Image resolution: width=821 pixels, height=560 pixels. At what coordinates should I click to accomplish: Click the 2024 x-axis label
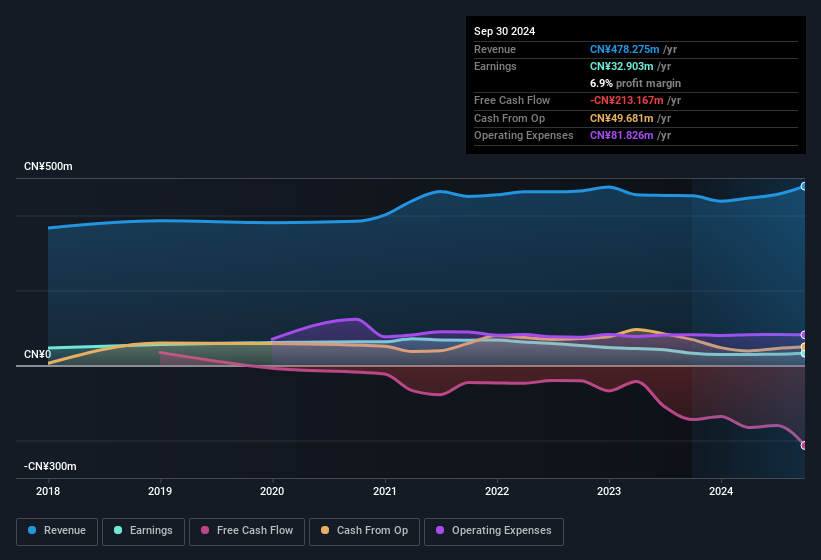point(720,491)
